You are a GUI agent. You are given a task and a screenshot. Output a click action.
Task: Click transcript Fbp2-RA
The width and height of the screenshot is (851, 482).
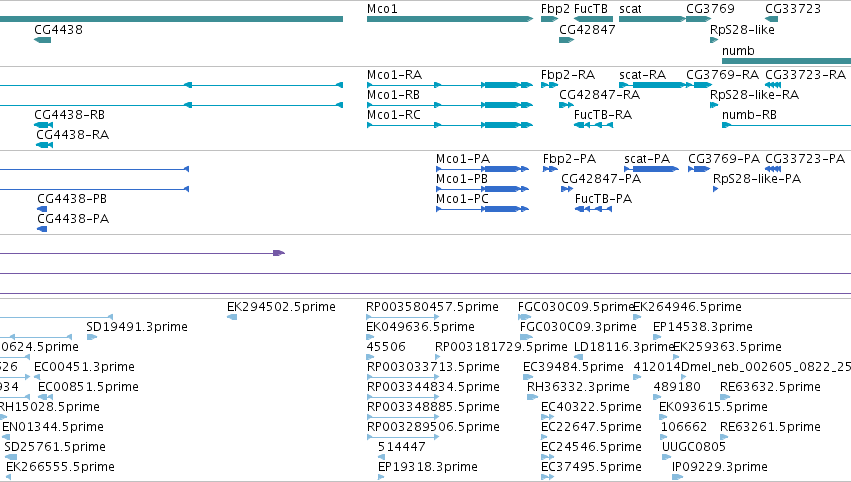point(568,75)
